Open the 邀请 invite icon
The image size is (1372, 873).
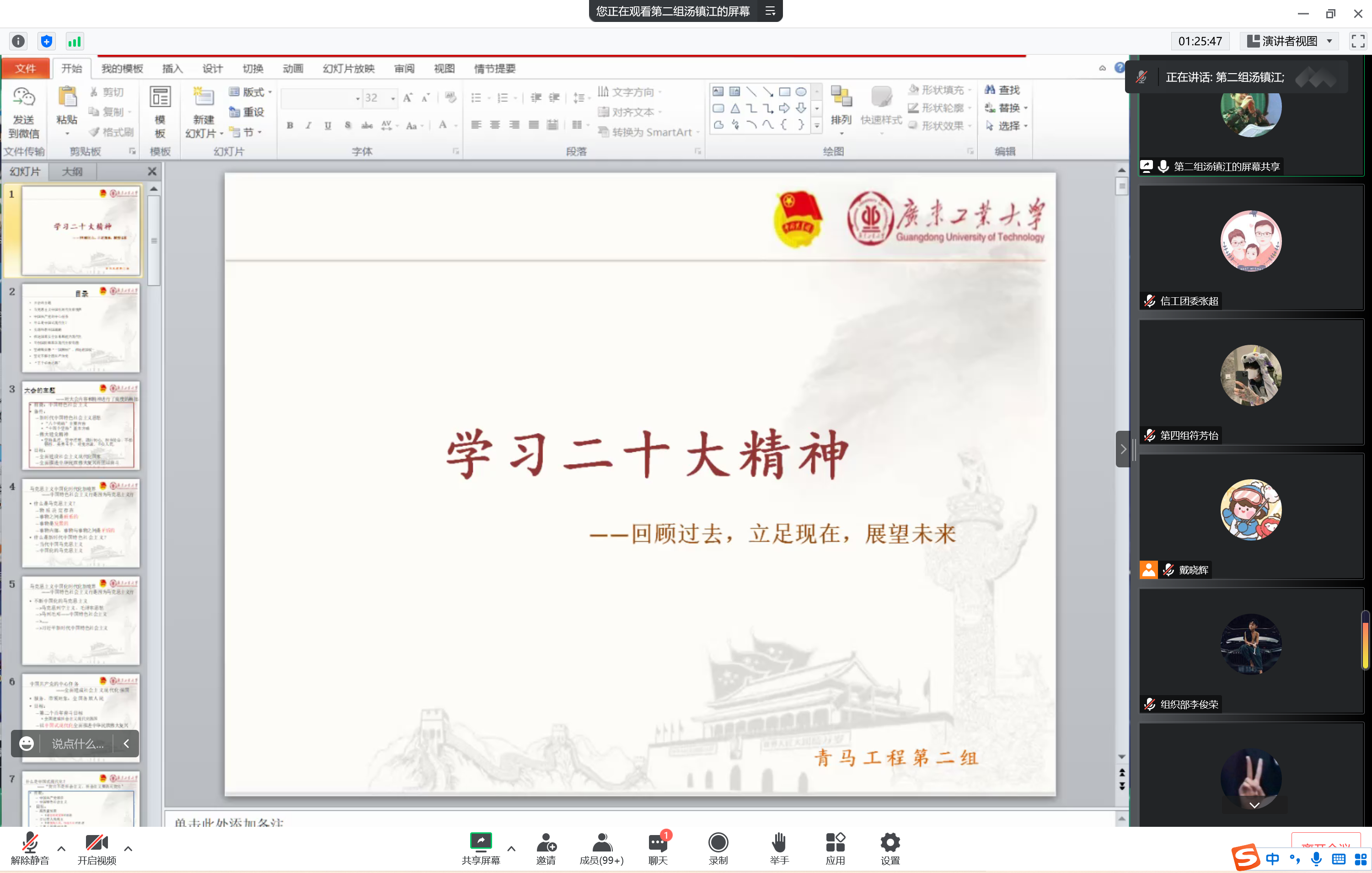(x=546, y=841)
